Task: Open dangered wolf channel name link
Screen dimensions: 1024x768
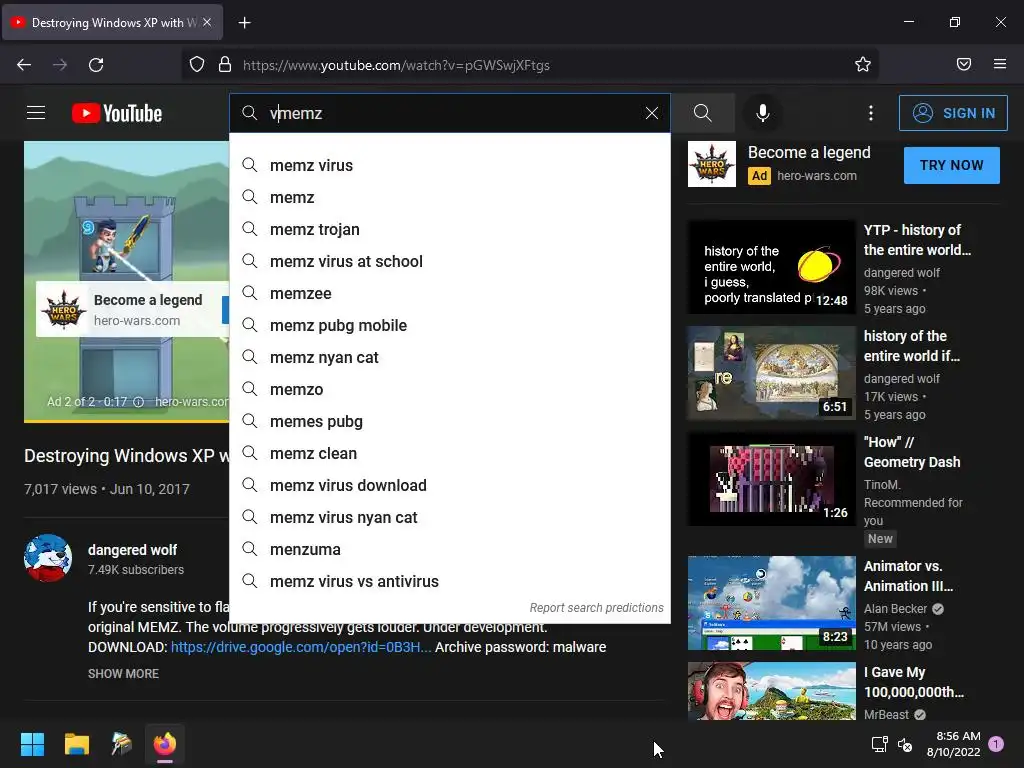Action: point(133,550)
